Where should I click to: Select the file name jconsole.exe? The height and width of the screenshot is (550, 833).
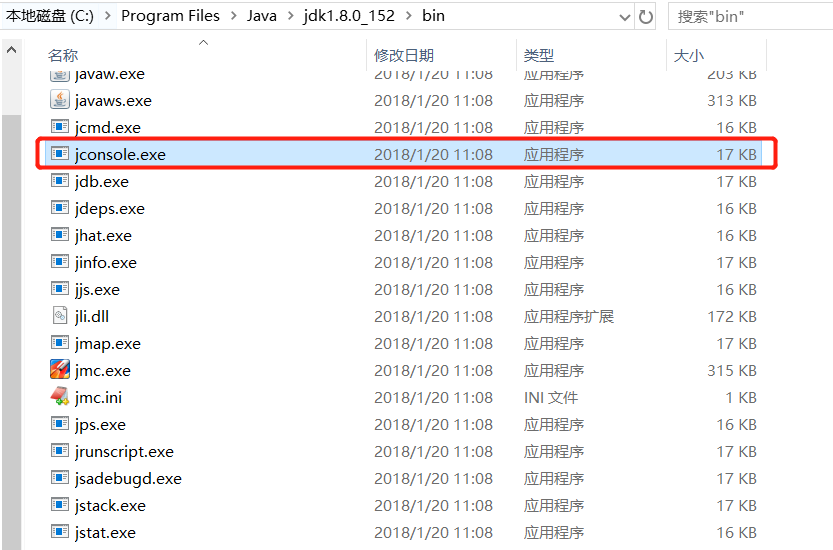point(120,155)
